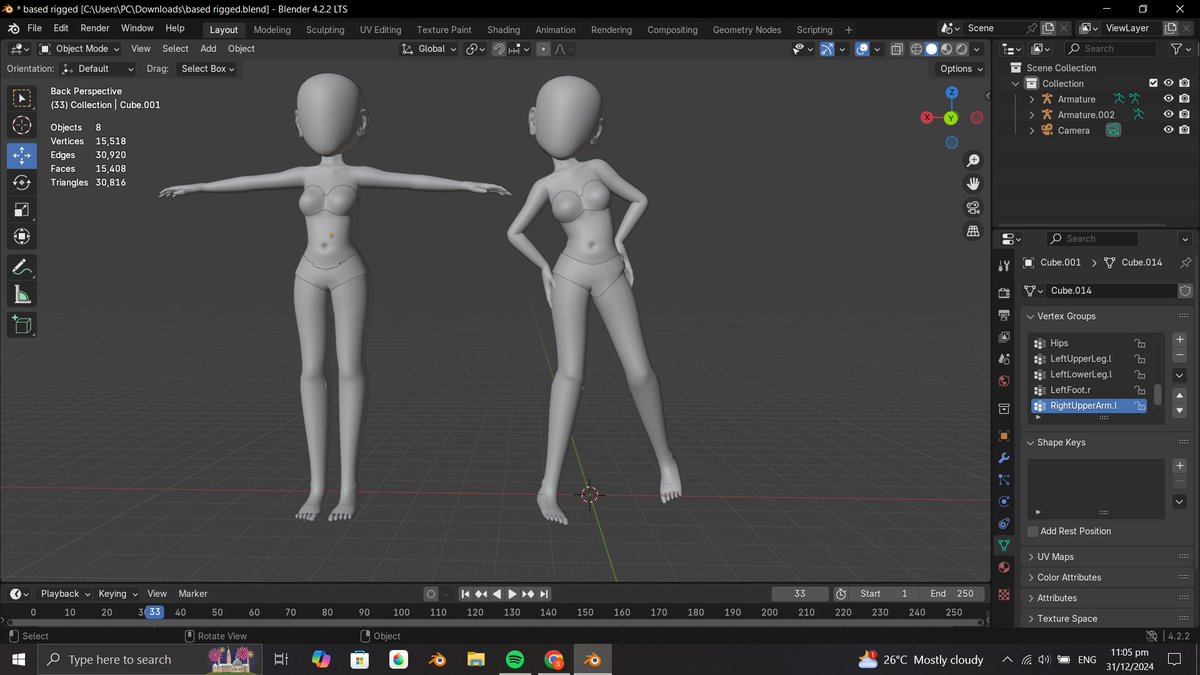This screenshot has height=675, width=1200.
Task: Open the Render menu
Action: point(95,28)
